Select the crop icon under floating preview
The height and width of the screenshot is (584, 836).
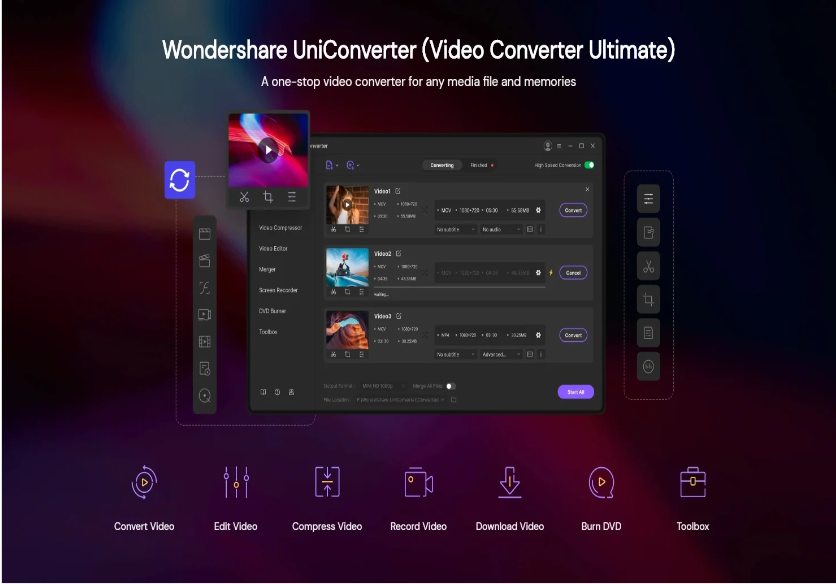268,197
